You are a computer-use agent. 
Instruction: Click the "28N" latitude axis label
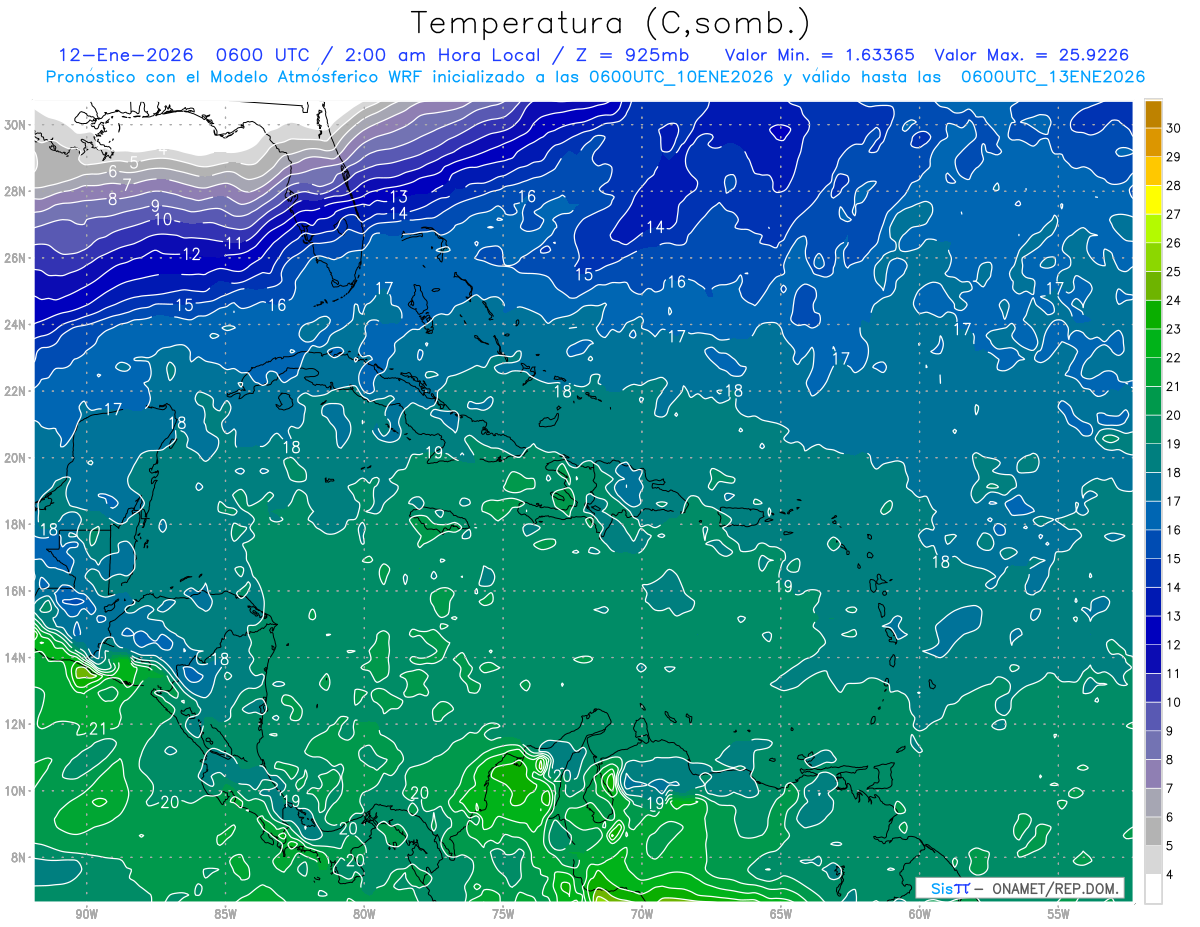16,191
